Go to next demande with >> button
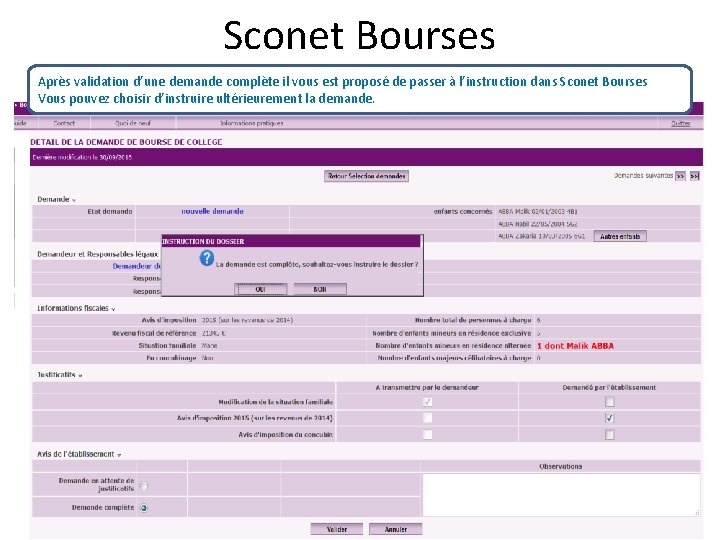This screenshot has height=540, width=720. (x=680, y=176)
